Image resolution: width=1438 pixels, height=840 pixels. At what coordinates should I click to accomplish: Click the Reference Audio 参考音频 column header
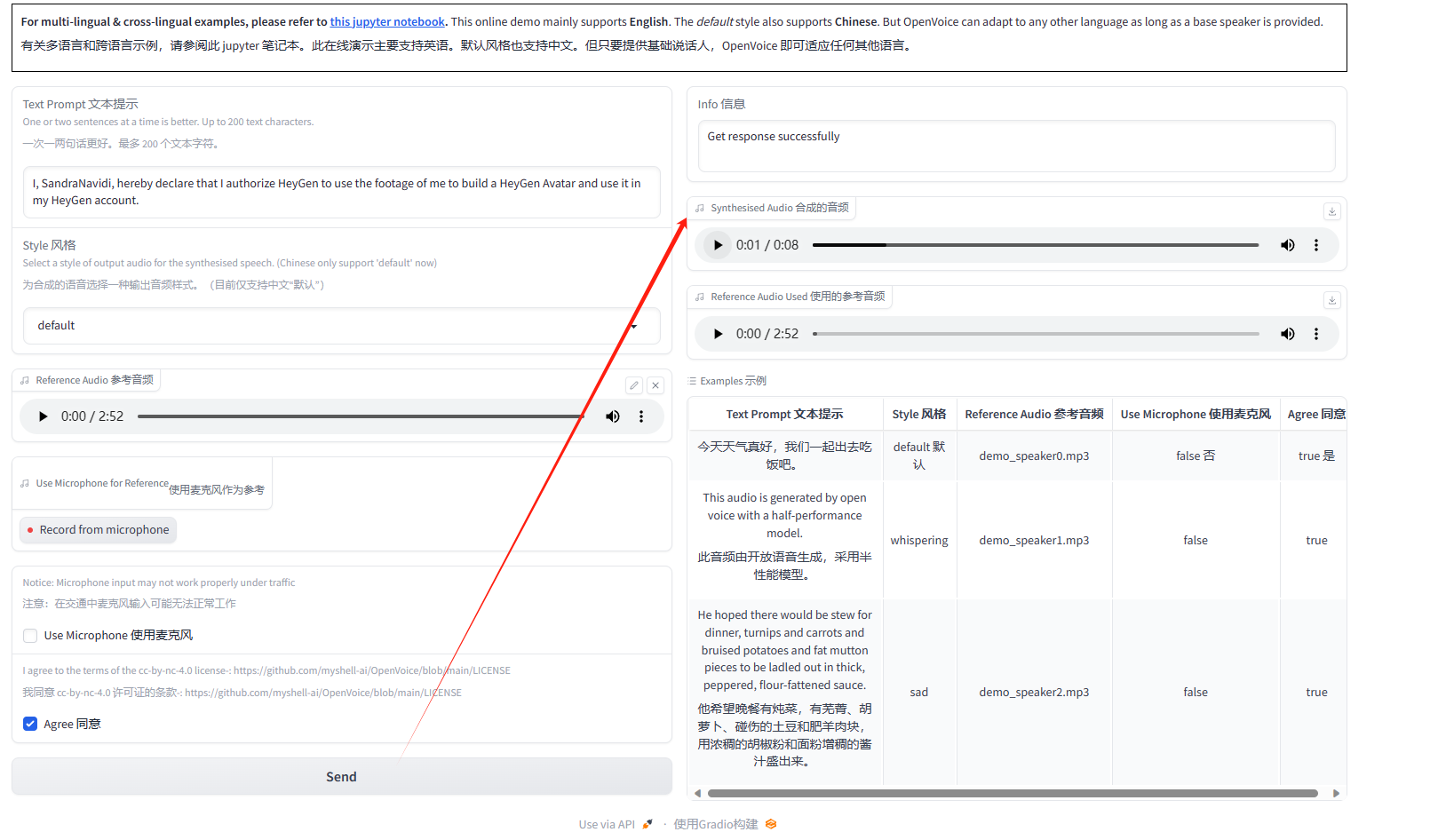(1034, 414)
